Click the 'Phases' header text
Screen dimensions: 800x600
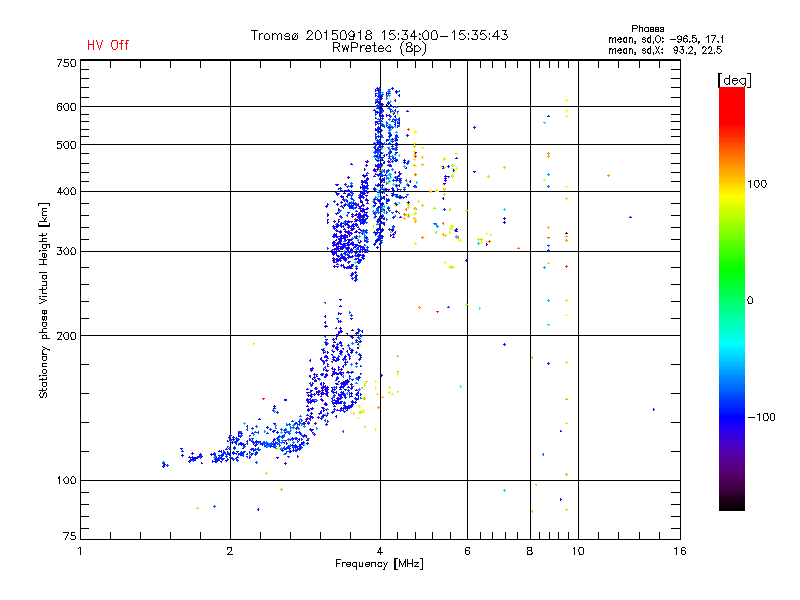[x=647, y=29]
